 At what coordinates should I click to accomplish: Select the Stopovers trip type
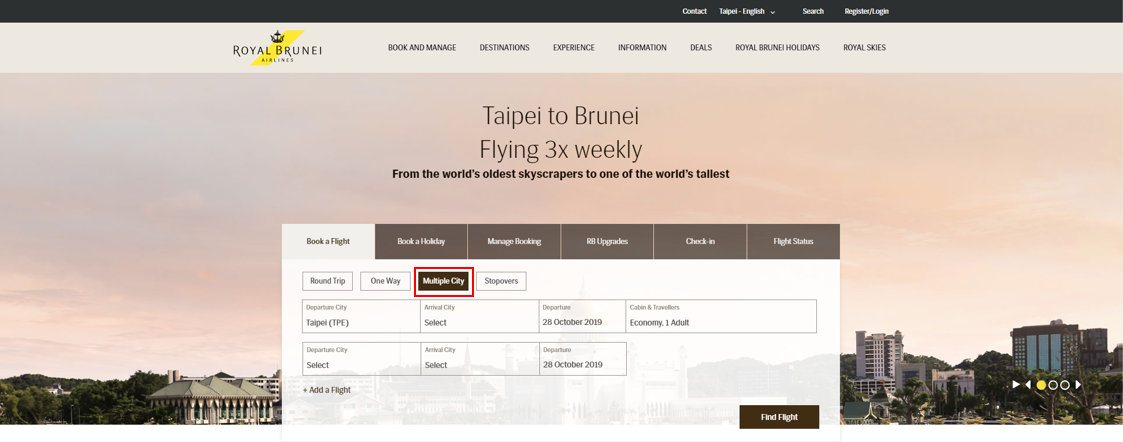click(x=501, y=281)
